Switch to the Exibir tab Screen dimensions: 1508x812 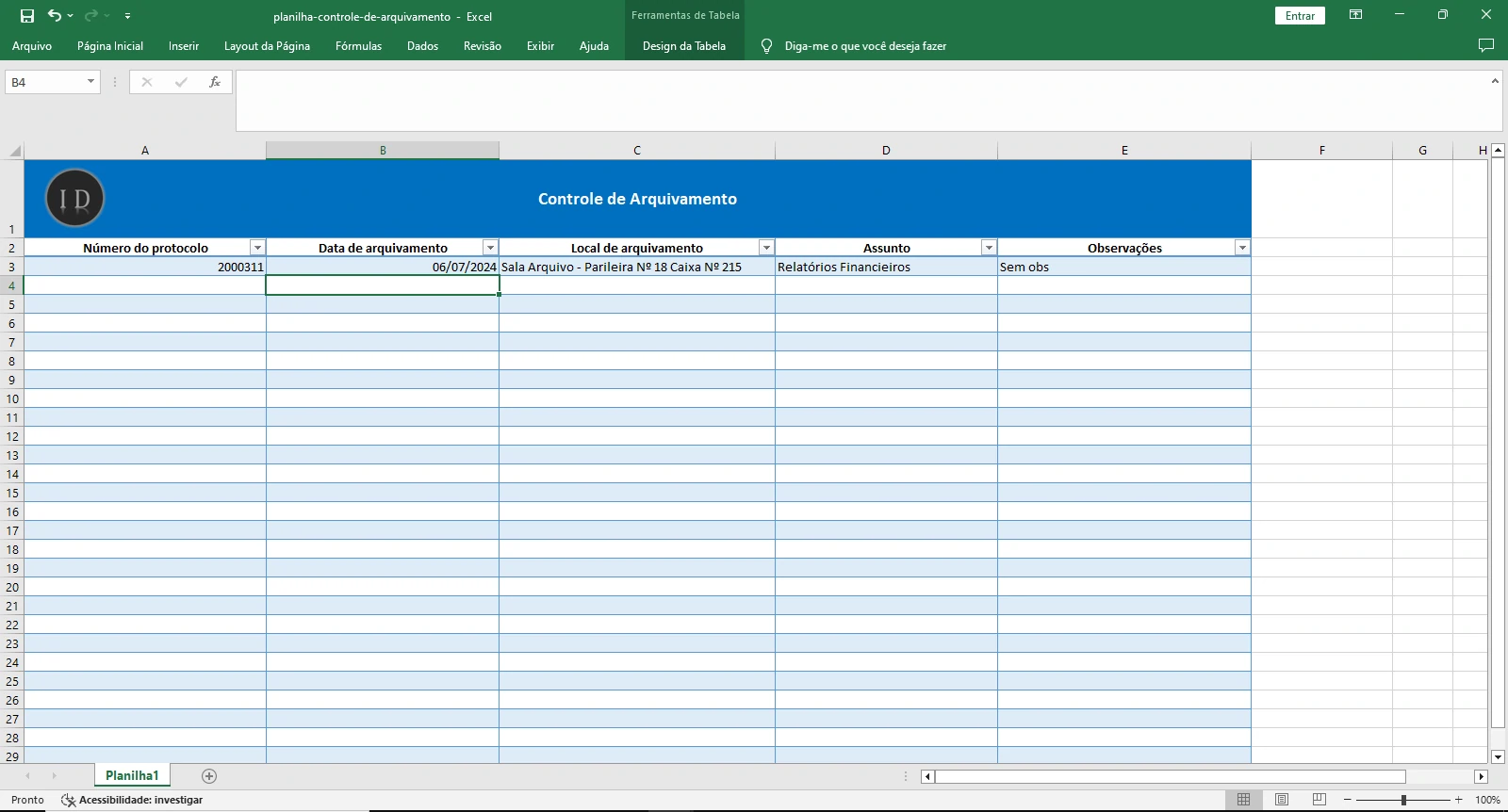pos(540,46)
